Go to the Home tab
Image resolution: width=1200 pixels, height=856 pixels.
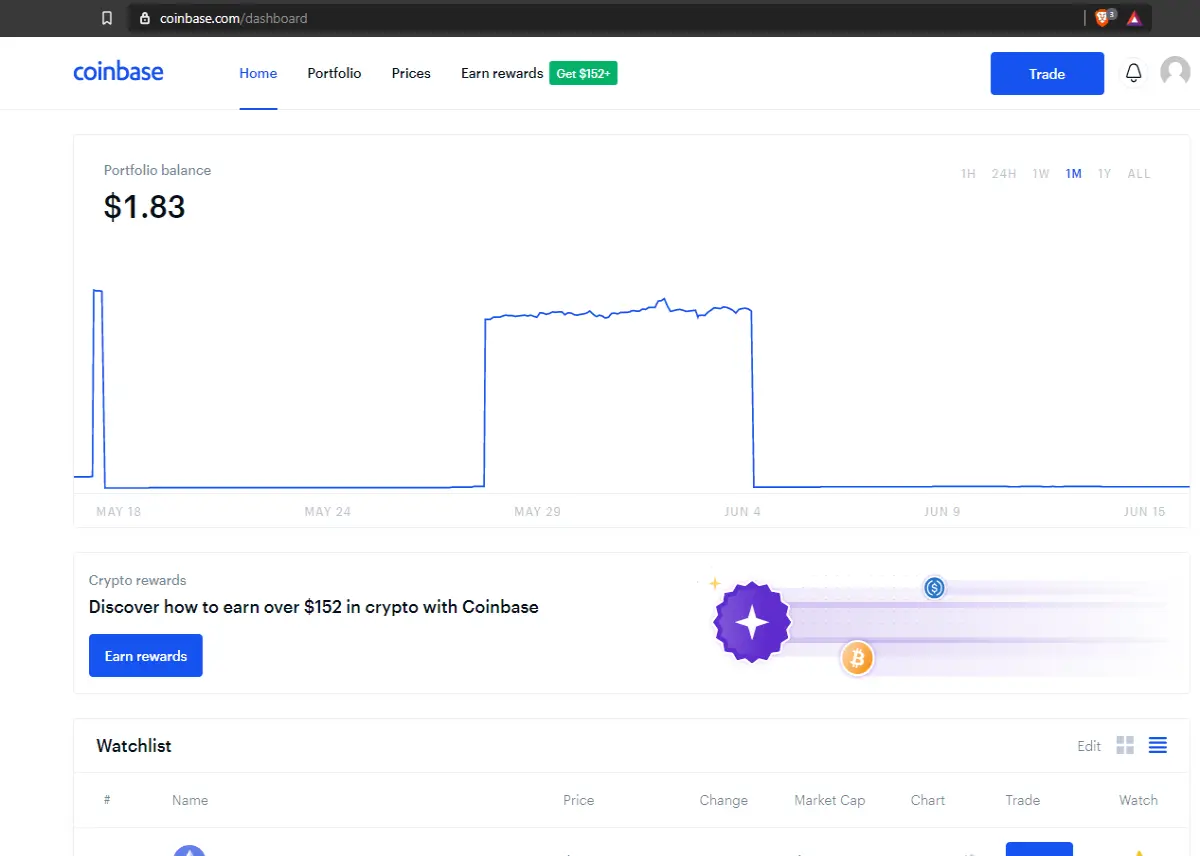[x=258, y=73]
